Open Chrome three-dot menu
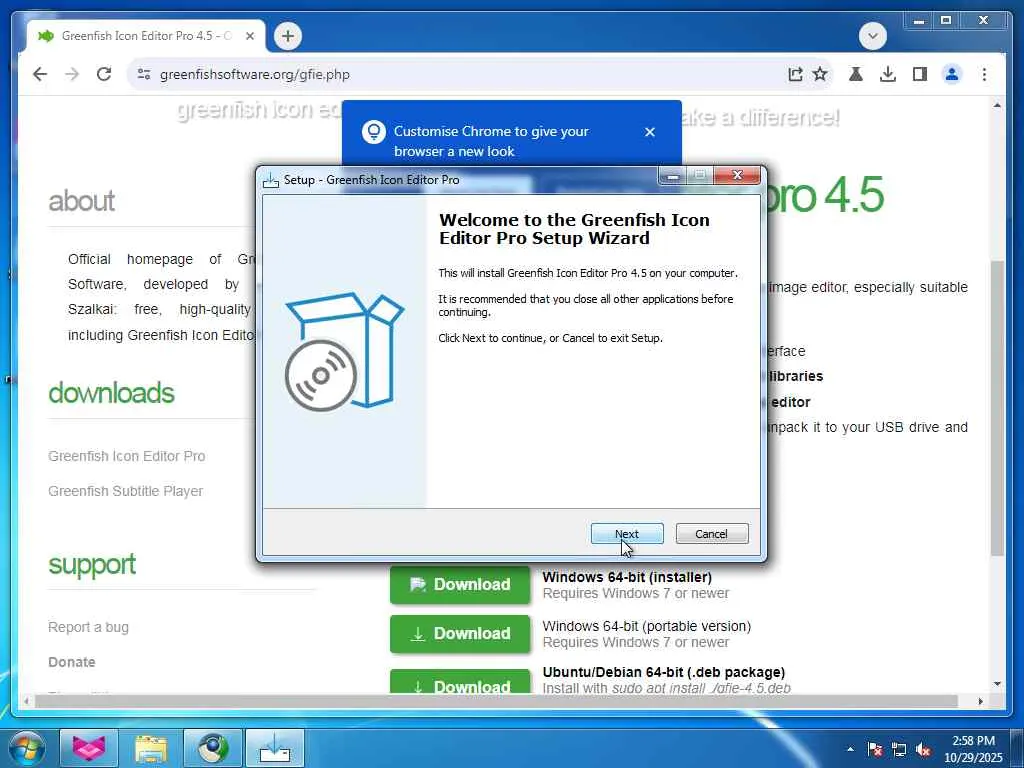 click(984, 74)
